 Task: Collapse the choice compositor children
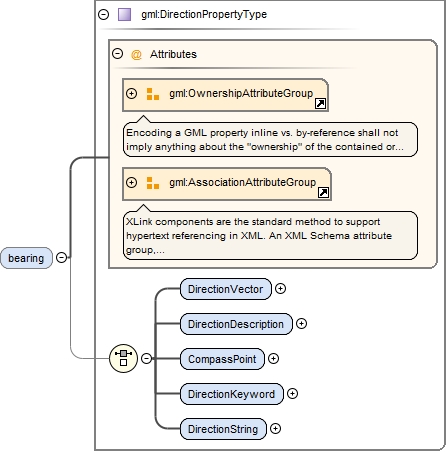(x=146, y=358)
